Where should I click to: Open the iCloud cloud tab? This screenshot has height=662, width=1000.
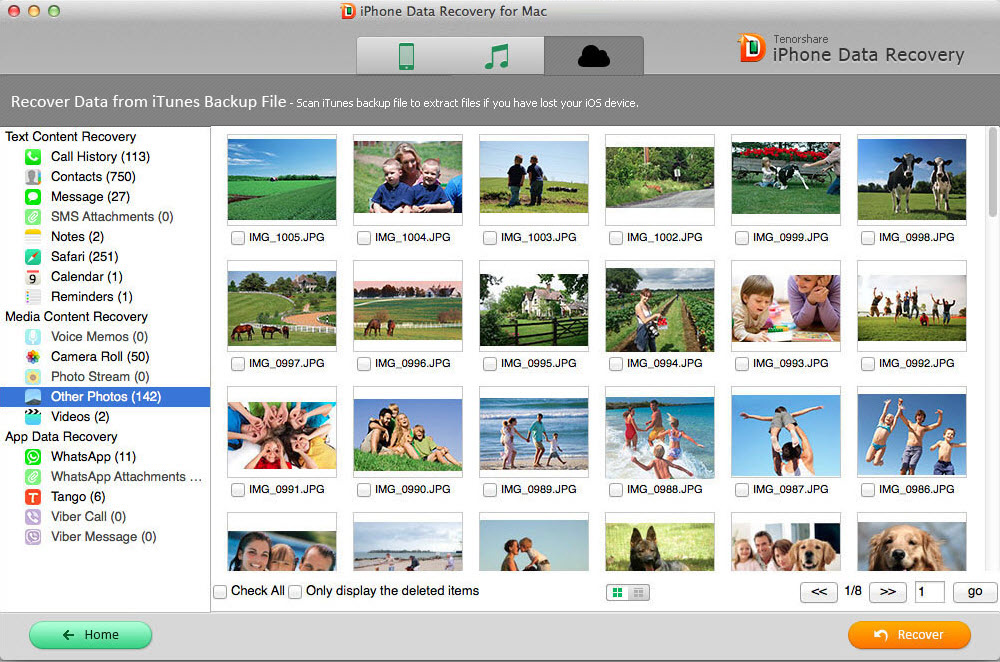pyautogui.click(x=594, y=56)
